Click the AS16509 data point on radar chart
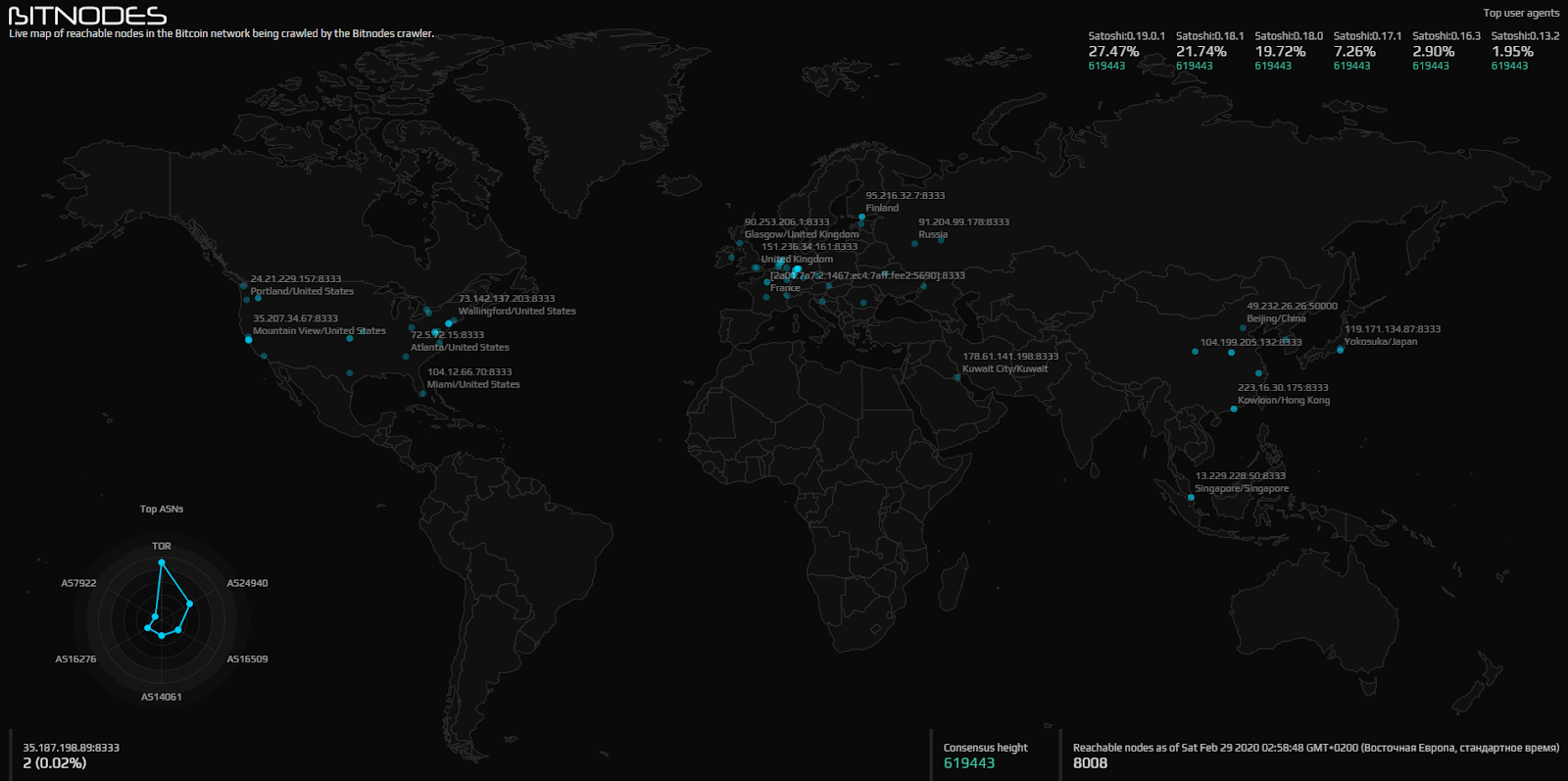This screenshot has width=1568, height=781. click(x=177, y=630)
